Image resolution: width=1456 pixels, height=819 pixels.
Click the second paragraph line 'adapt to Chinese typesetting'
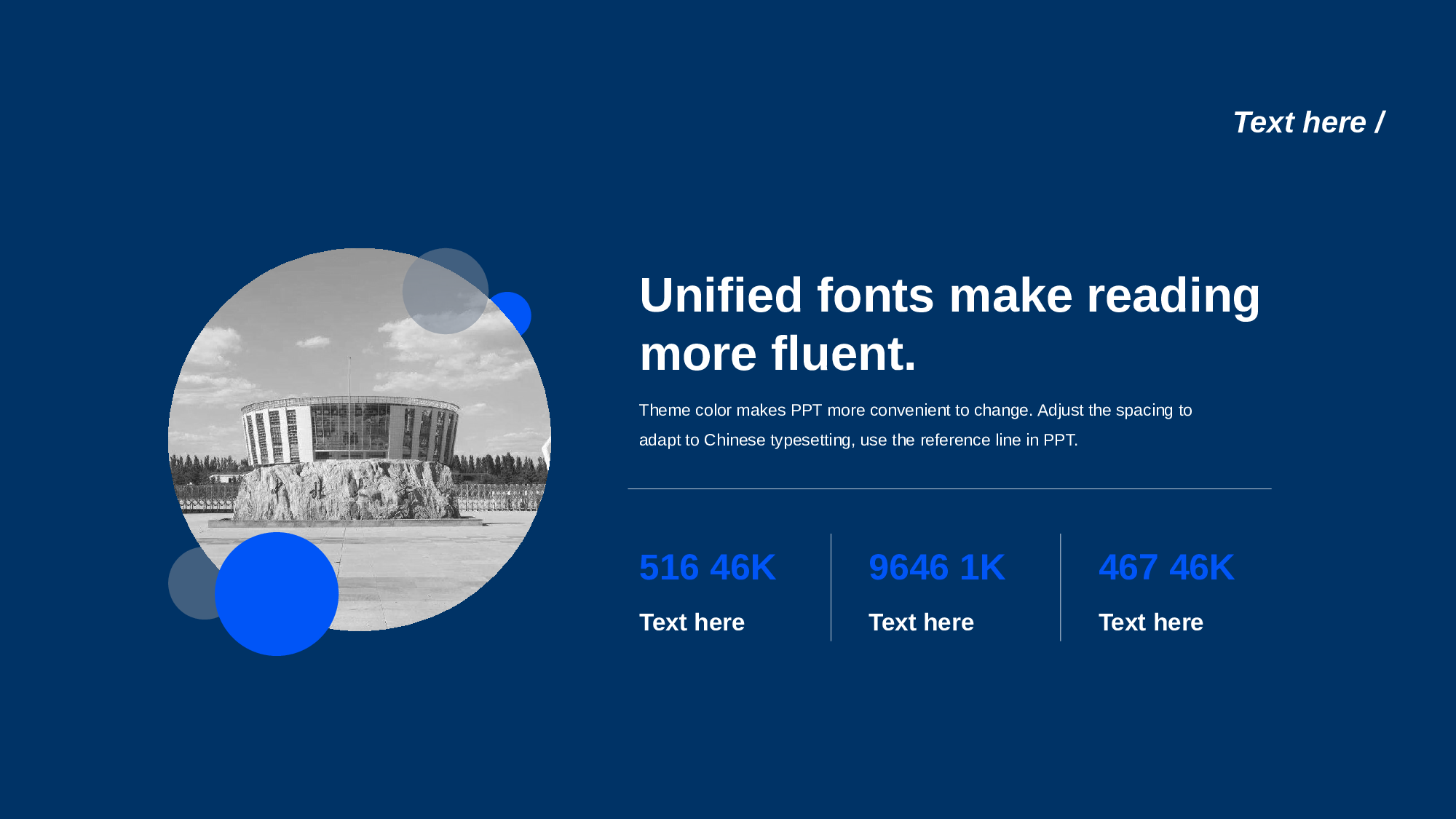click(x=858, y=440)
